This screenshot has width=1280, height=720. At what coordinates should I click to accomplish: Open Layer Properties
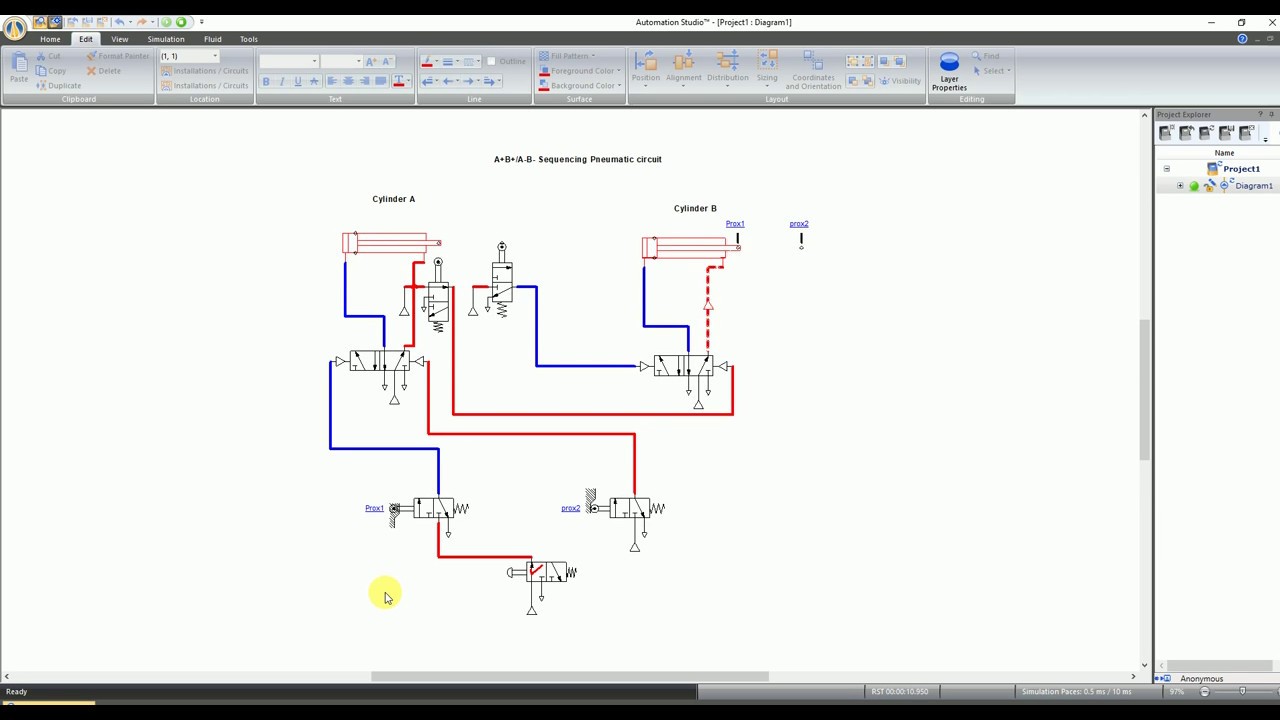pyautogui.click(x=949, y=72)
